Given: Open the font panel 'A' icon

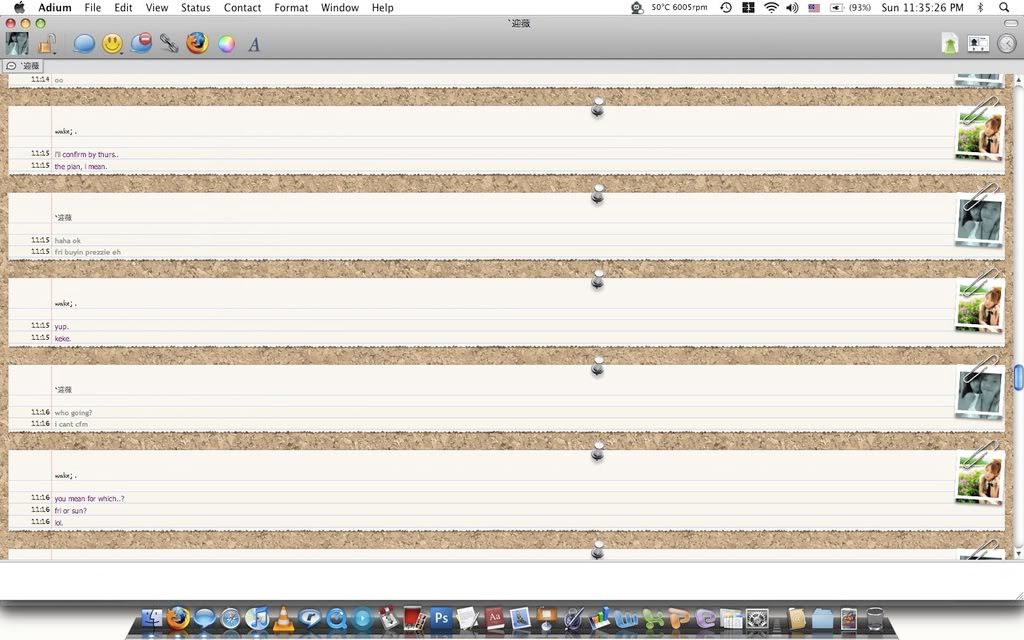Looking at the screenshot, I should [254, 44].
